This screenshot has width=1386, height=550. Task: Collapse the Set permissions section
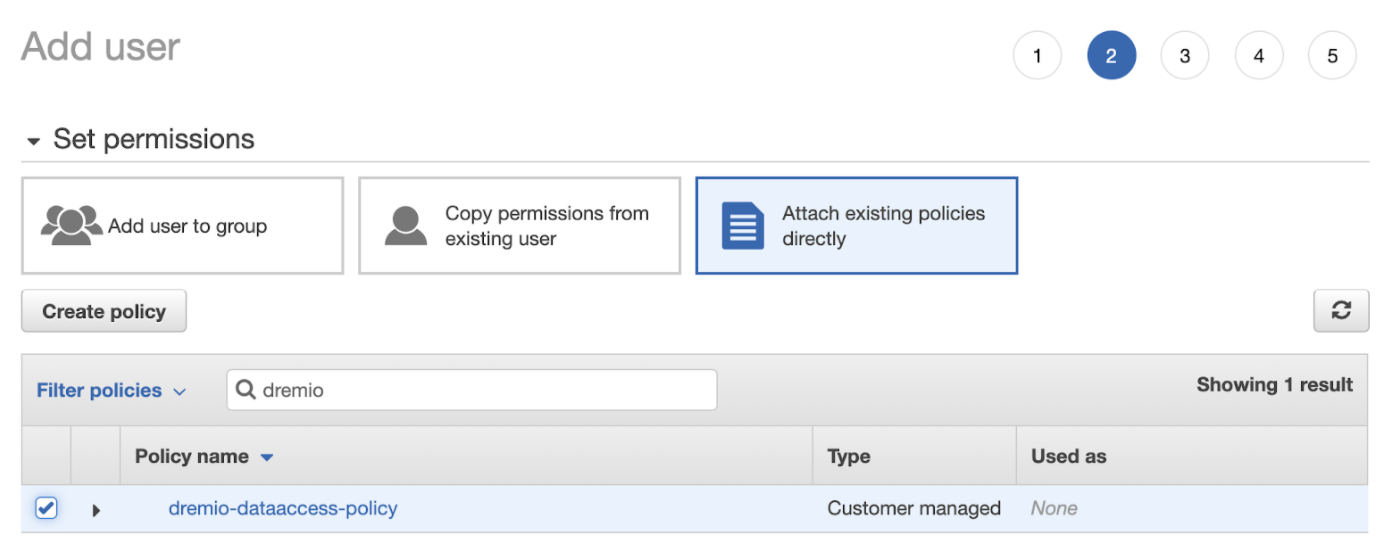(x=34, y=141)
